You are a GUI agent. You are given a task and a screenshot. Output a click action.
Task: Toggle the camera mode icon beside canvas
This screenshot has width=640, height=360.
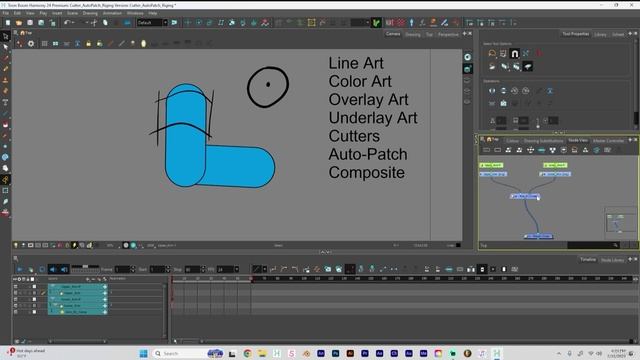[x=467, y=69]
